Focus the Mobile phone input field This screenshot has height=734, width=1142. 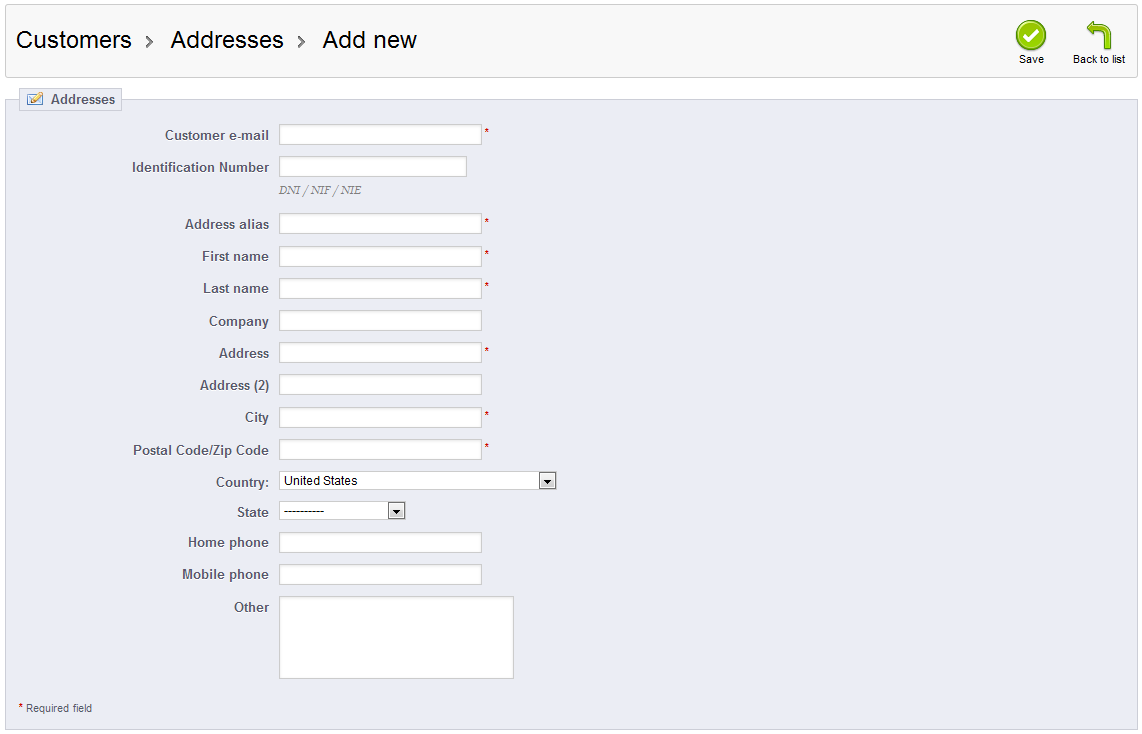point(380,574)
